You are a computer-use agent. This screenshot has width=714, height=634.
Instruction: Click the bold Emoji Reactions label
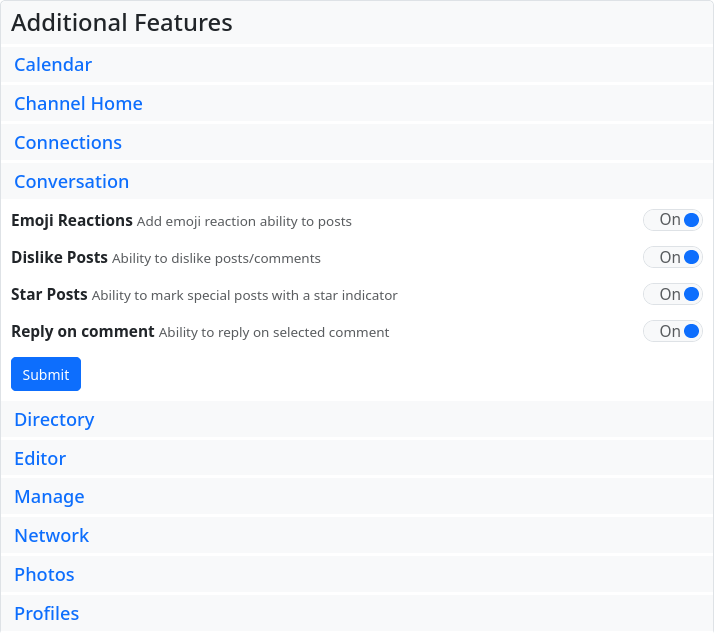coord(72,220)
